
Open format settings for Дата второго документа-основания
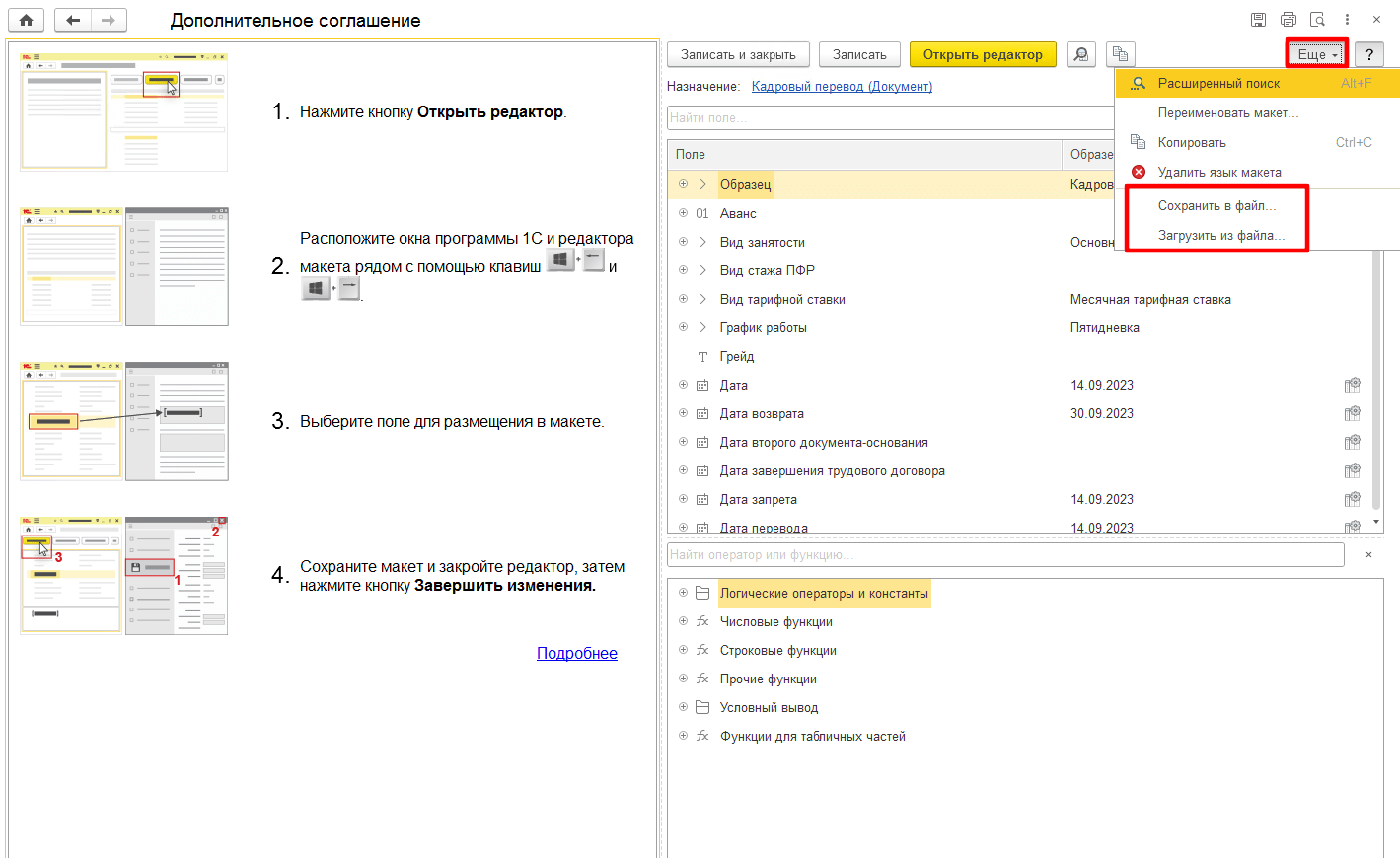point(1352,442)
